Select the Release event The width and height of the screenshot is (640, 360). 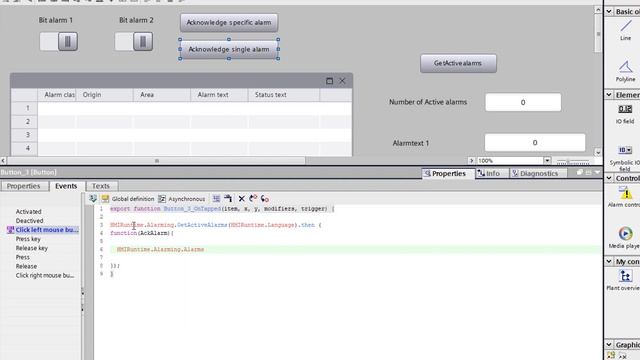(x=26, y=266)
